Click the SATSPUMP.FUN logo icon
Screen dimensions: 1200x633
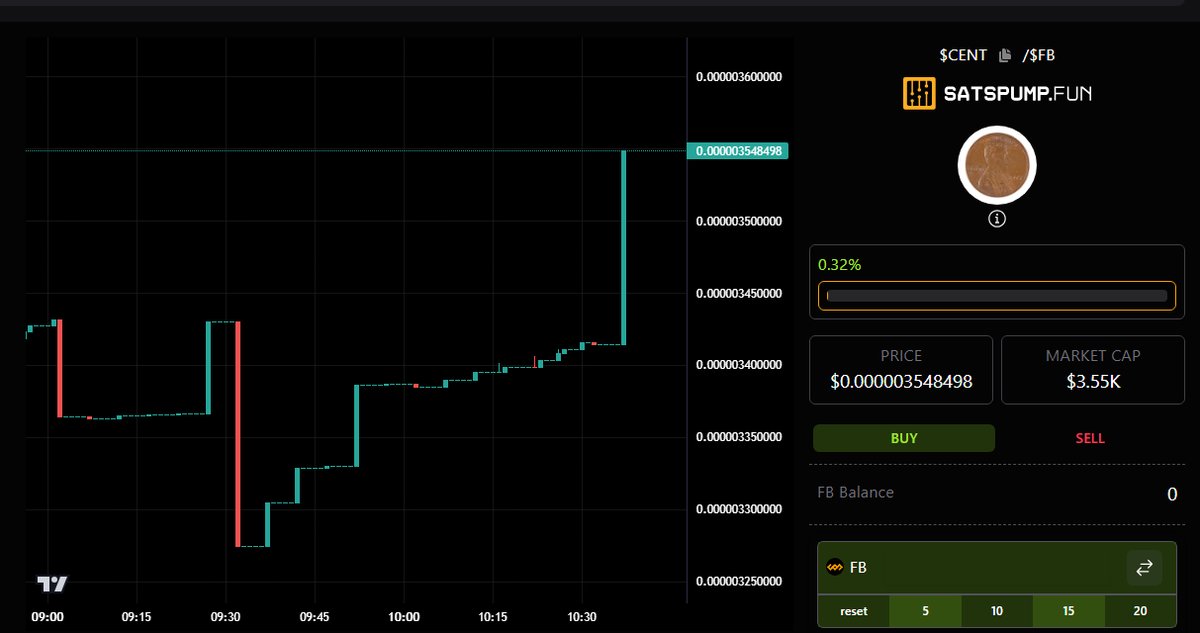(919, 94)
